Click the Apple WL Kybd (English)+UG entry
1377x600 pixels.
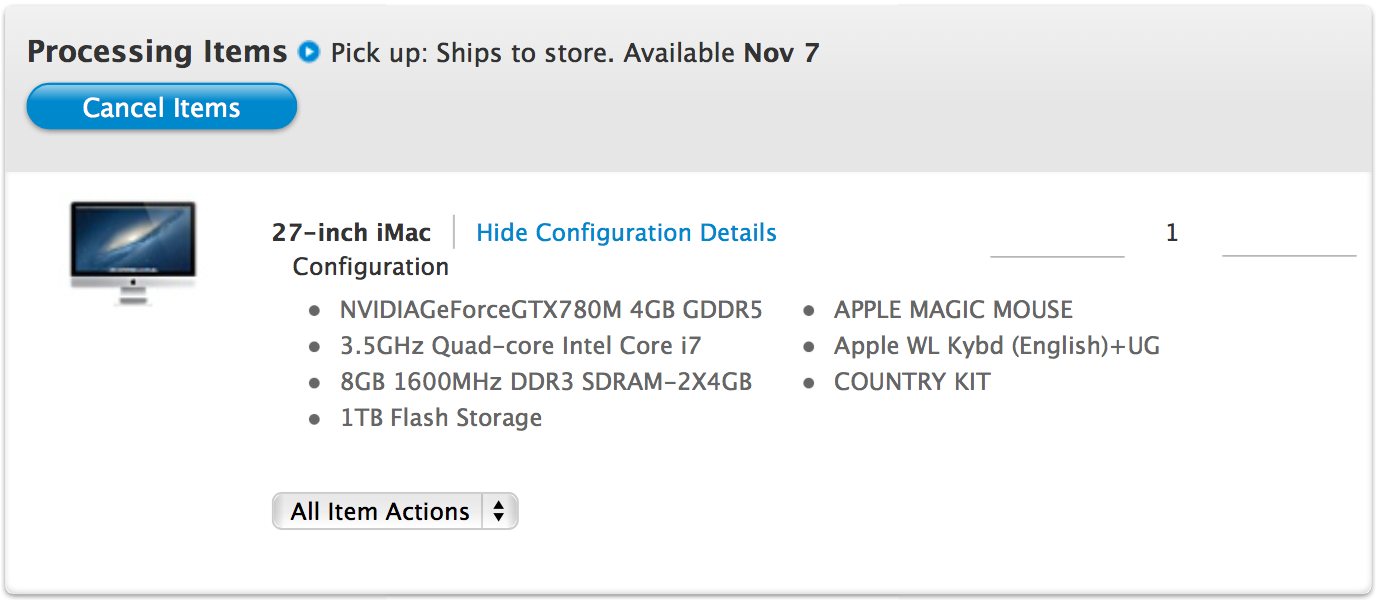click(997, 346)
